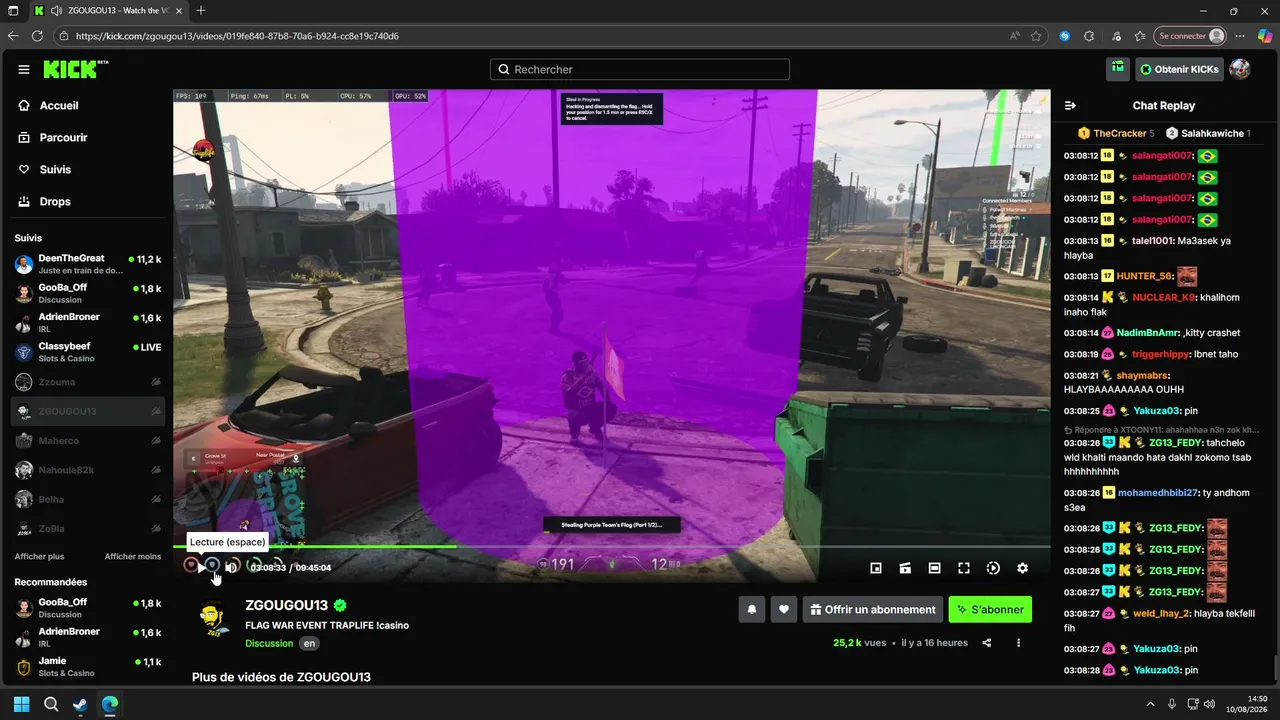The image size is (1280, 720).
Task: Collapse the Chat Replay panel
Action: 1070,105
